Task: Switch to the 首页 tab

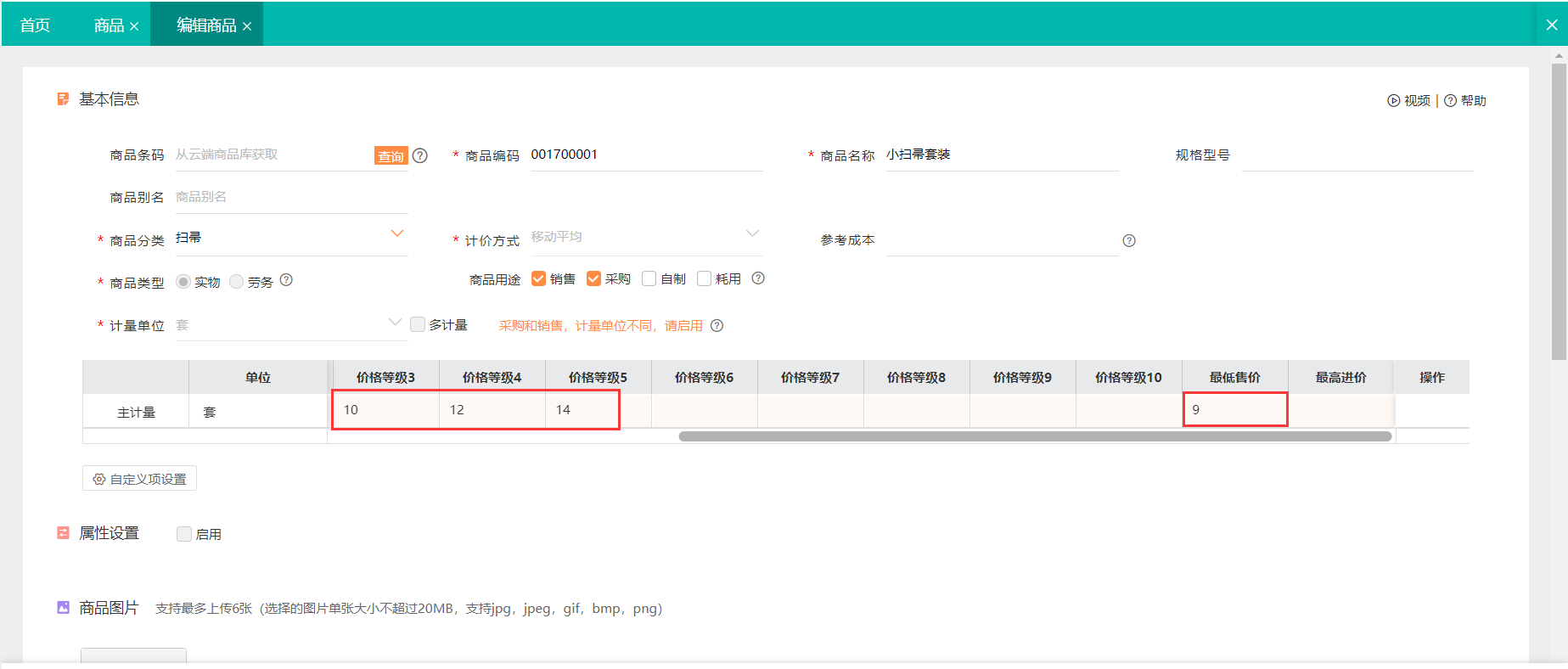Action: [x=35, y=25]
